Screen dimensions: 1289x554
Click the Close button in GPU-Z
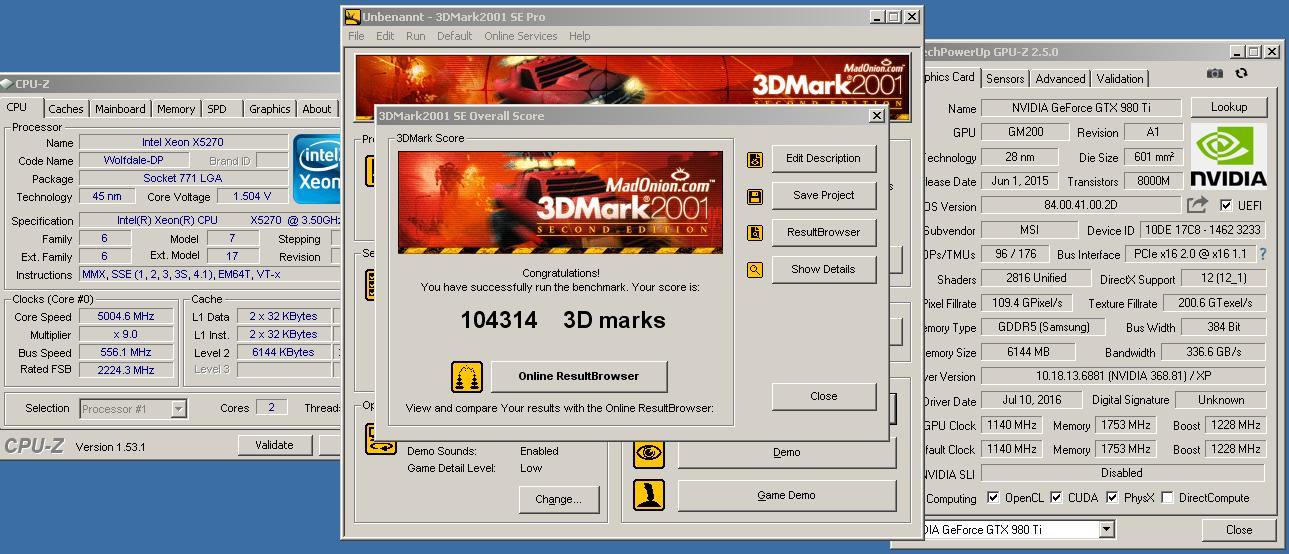point(1238,530)
